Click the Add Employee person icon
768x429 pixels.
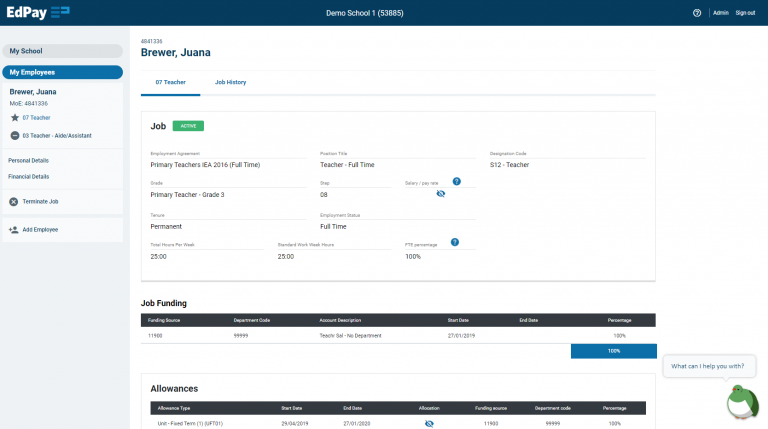point(14,230)
